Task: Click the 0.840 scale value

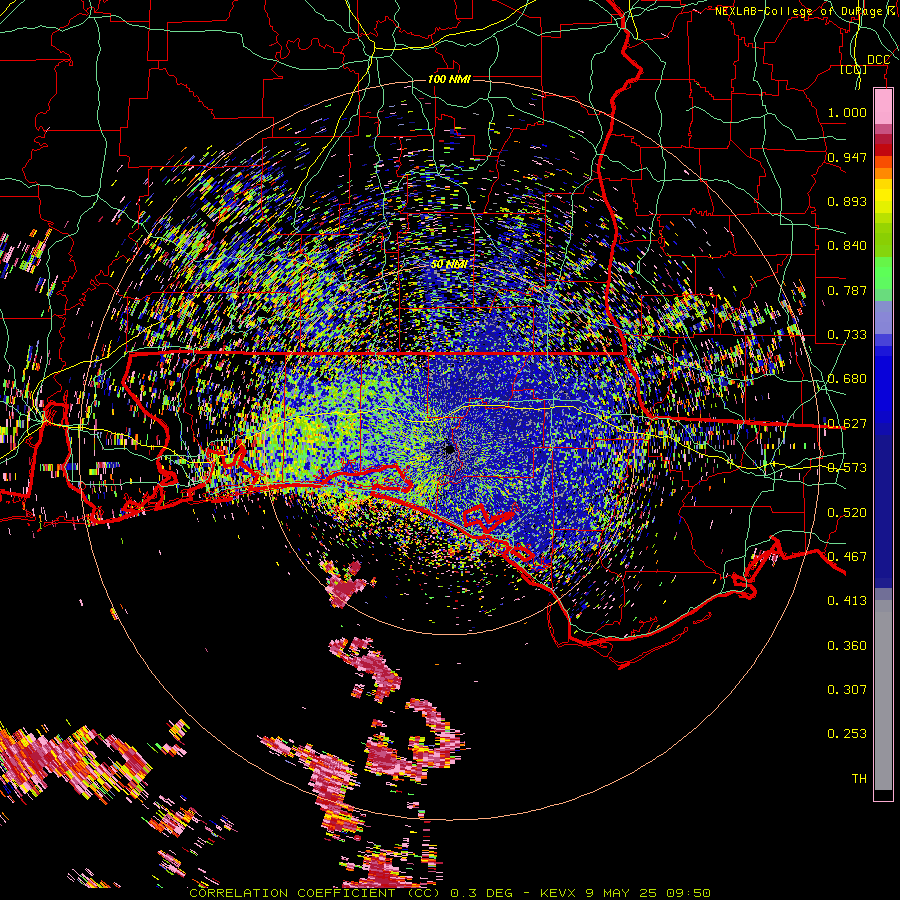Action: [847, 246]
